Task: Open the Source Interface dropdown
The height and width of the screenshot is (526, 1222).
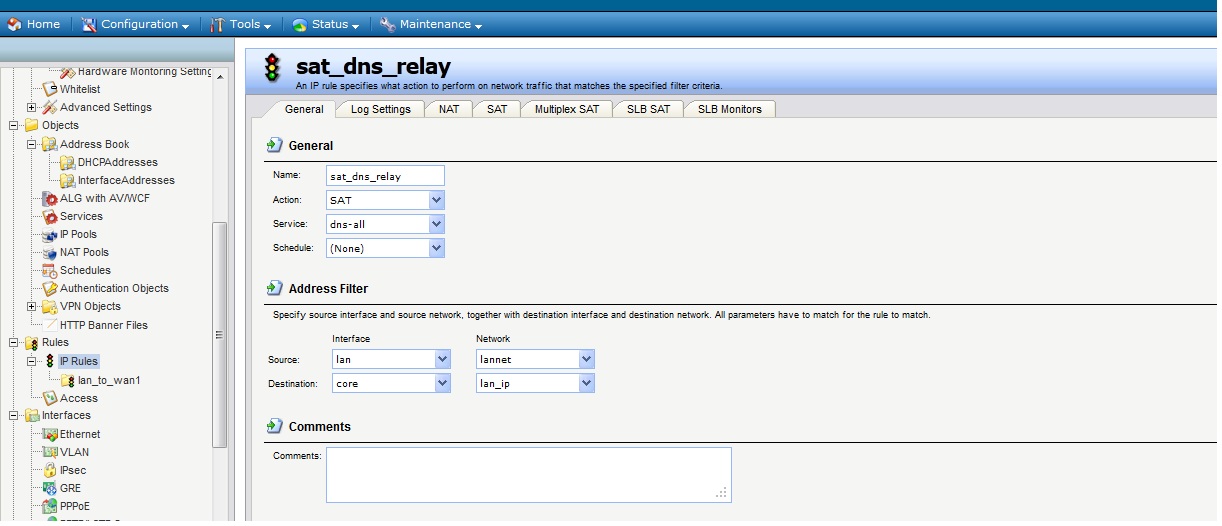Action: pos(391,359)
